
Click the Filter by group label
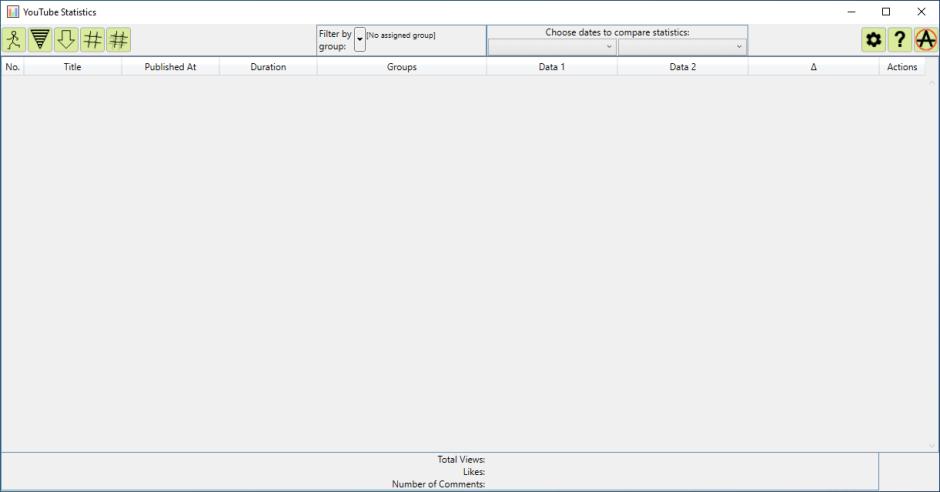(335, 40)
